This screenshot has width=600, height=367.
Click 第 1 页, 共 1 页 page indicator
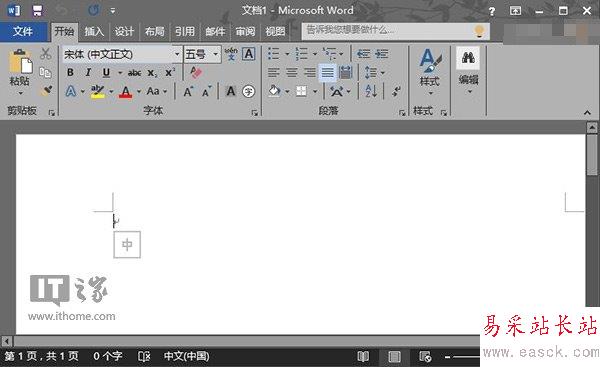(x=41, y=357)
